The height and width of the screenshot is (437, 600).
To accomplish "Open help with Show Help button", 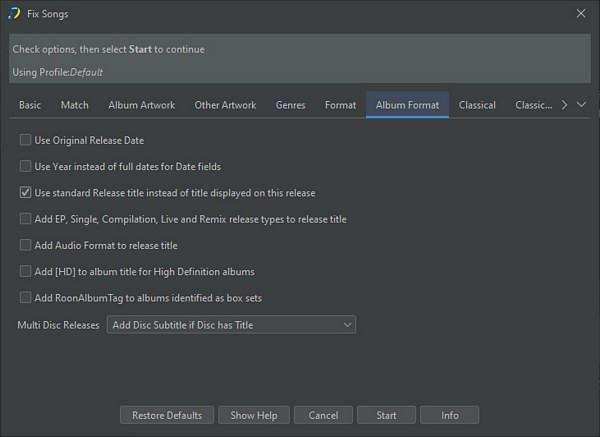I will pyautogui.click(x=254, y=415).
